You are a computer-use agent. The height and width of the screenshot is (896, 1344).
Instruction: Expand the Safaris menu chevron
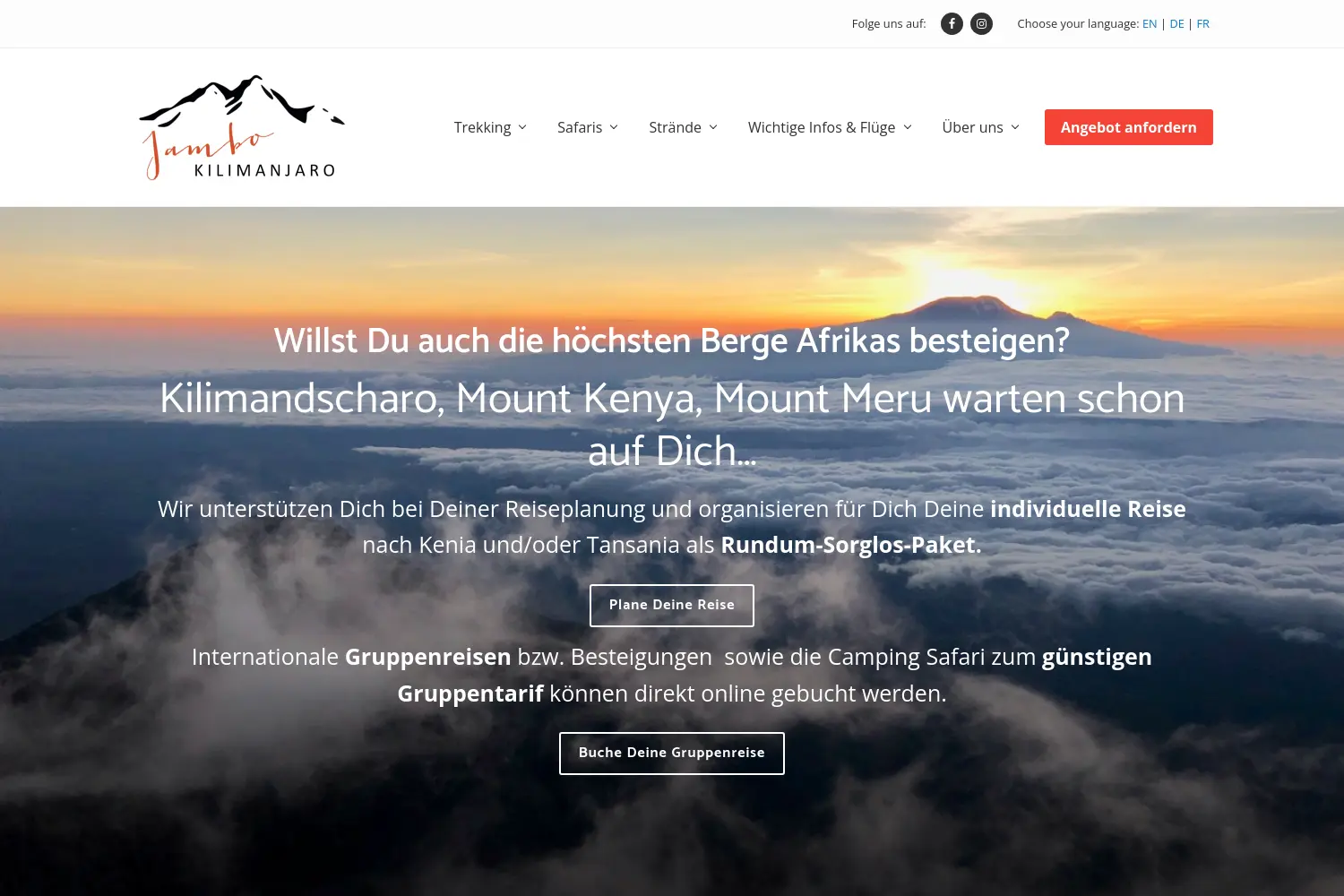(x=614, y=127)
